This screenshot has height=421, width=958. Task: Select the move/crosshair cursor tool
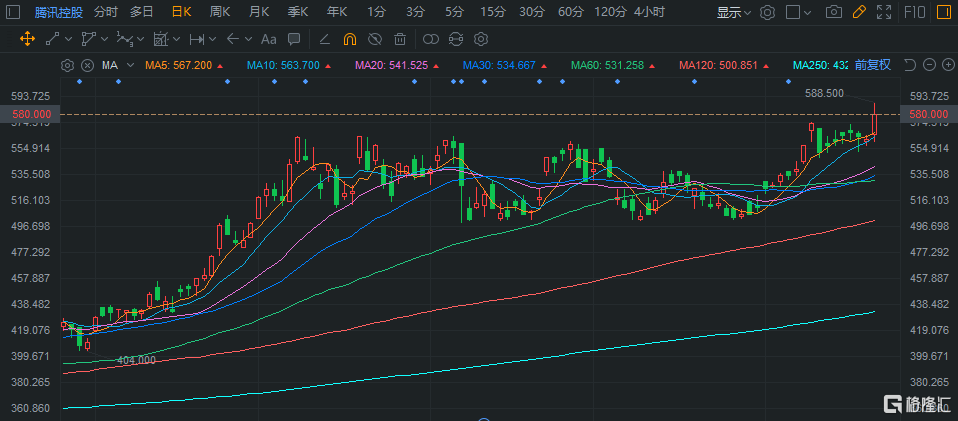[x=28, y=39]
